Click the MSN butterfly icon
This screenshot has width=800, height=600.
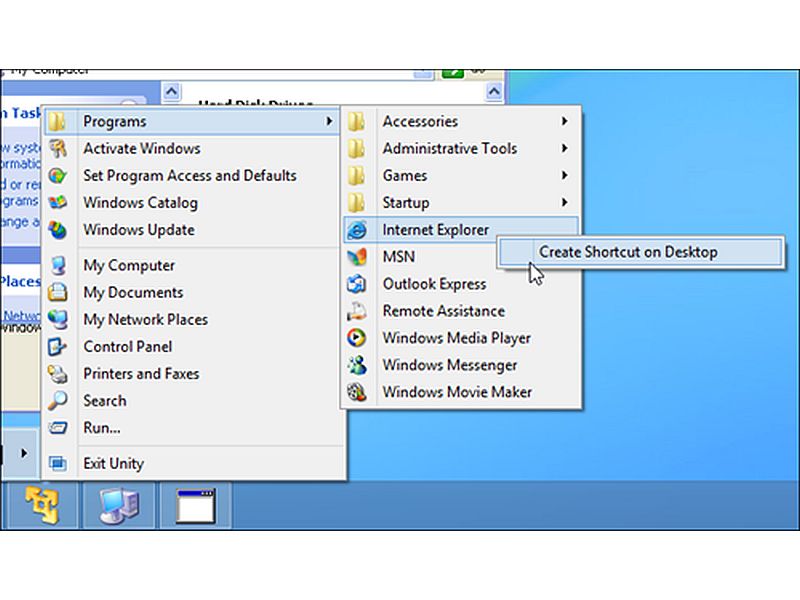(x=357, y=257)
